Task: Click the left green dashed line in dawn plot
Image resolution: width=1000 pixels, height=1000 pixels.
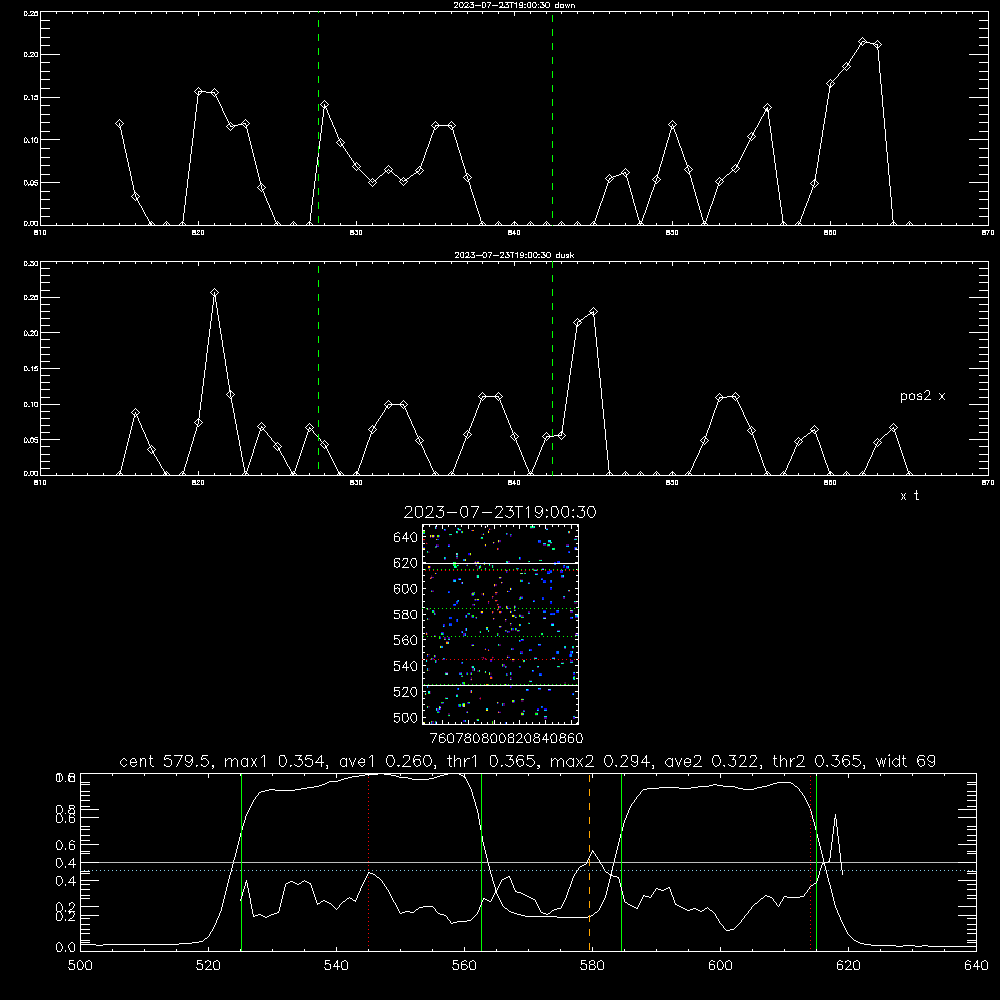Action: 318,118
